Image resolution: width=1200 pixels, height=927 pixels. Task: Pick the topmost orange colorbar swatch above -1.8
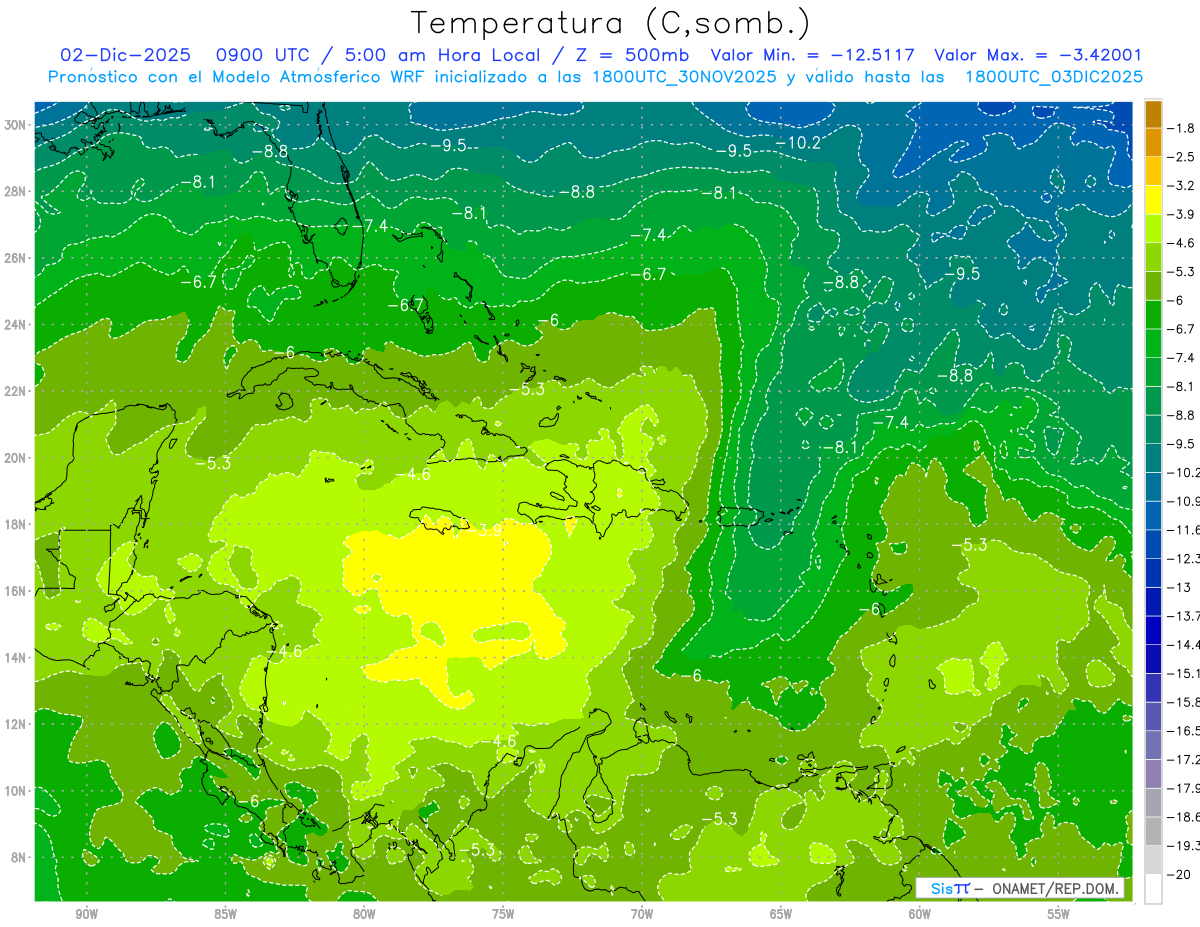[x=1153, y=113]
